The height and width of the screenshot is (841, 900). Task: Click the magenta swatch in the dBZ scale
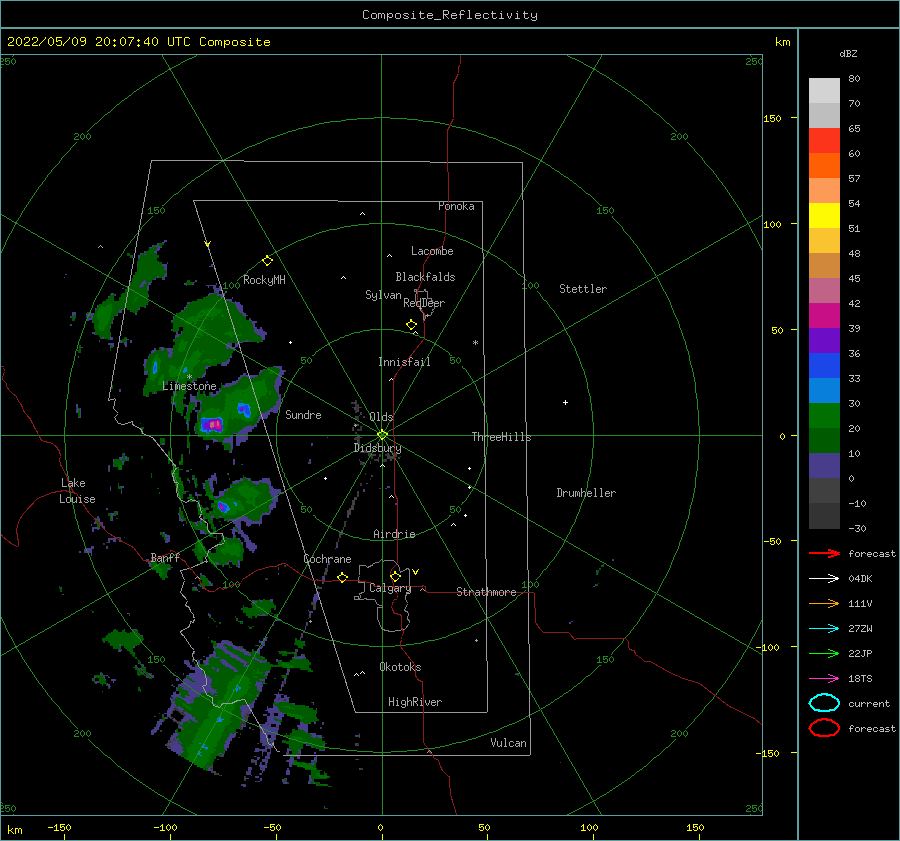(824, 315)
